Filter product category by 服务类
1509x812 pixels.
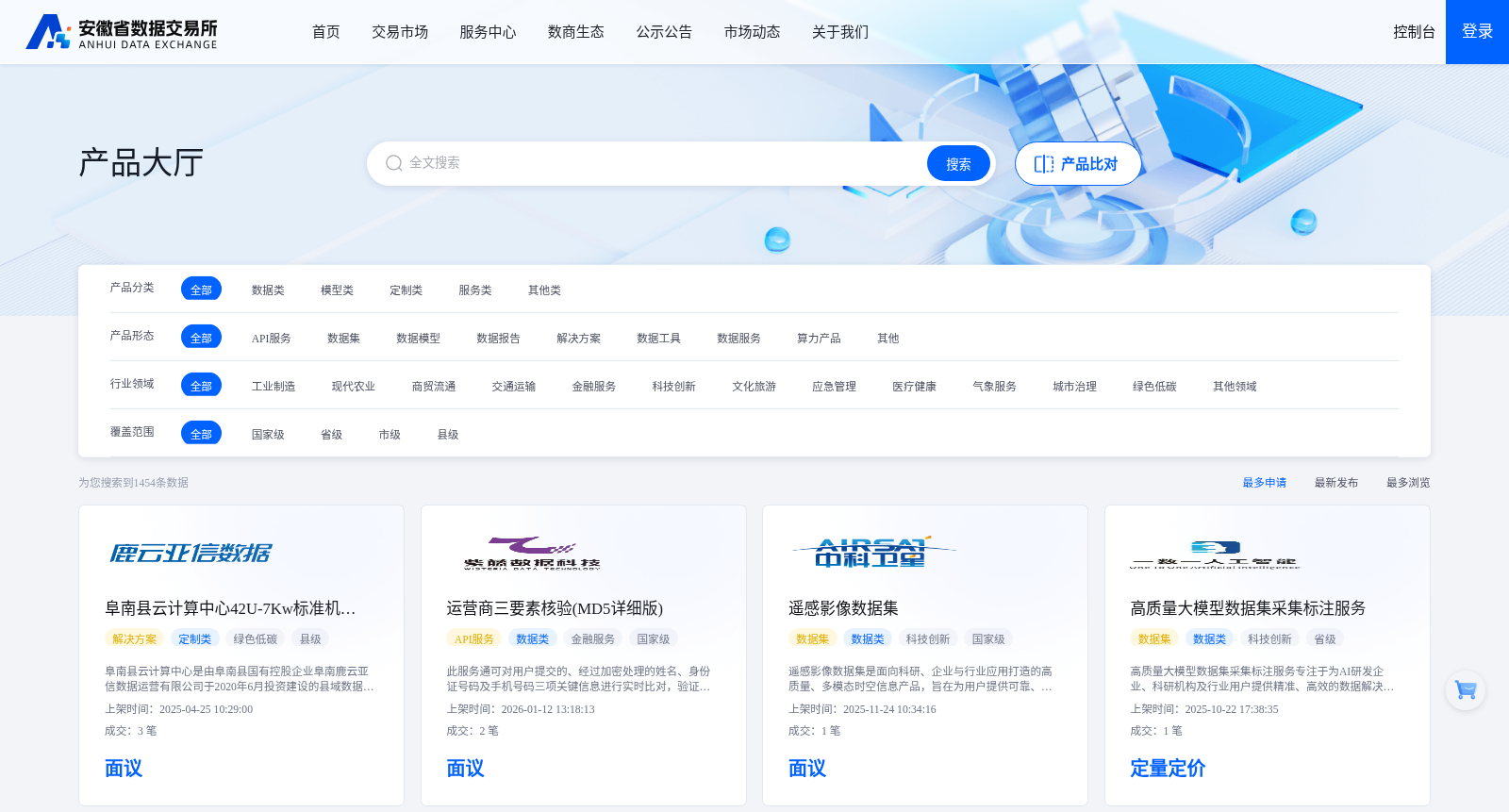click(475, 290)
